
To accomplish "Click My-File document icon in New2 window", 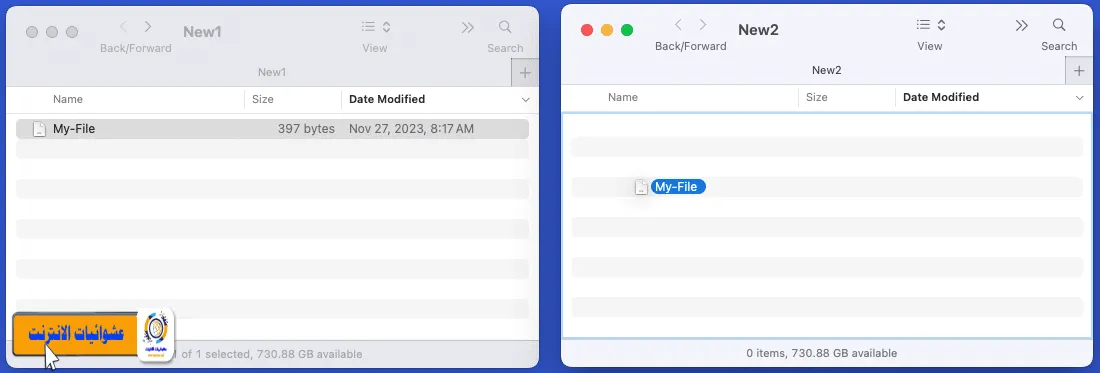I will pos(641,187).
